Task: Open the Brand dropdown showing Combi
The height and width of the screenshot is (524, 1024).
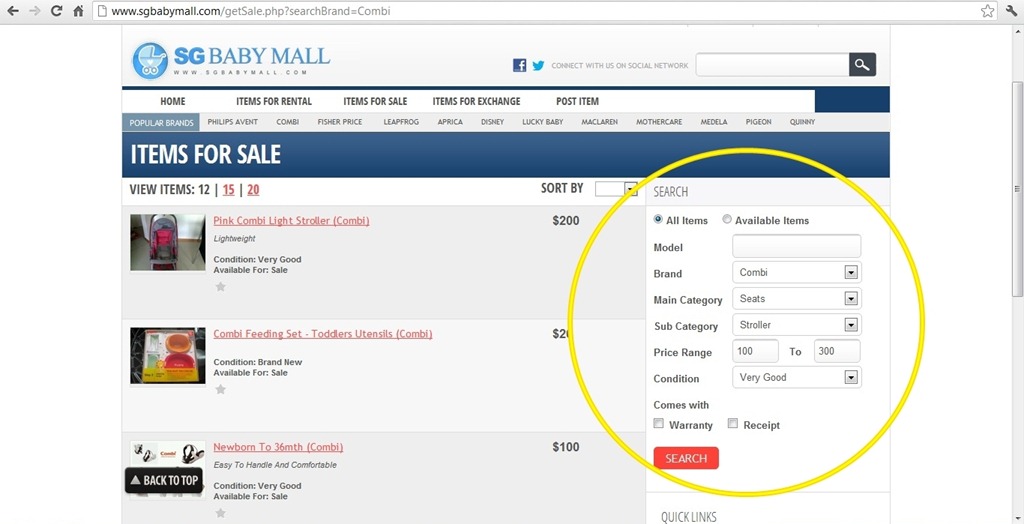Action: [x=797, y=272]
